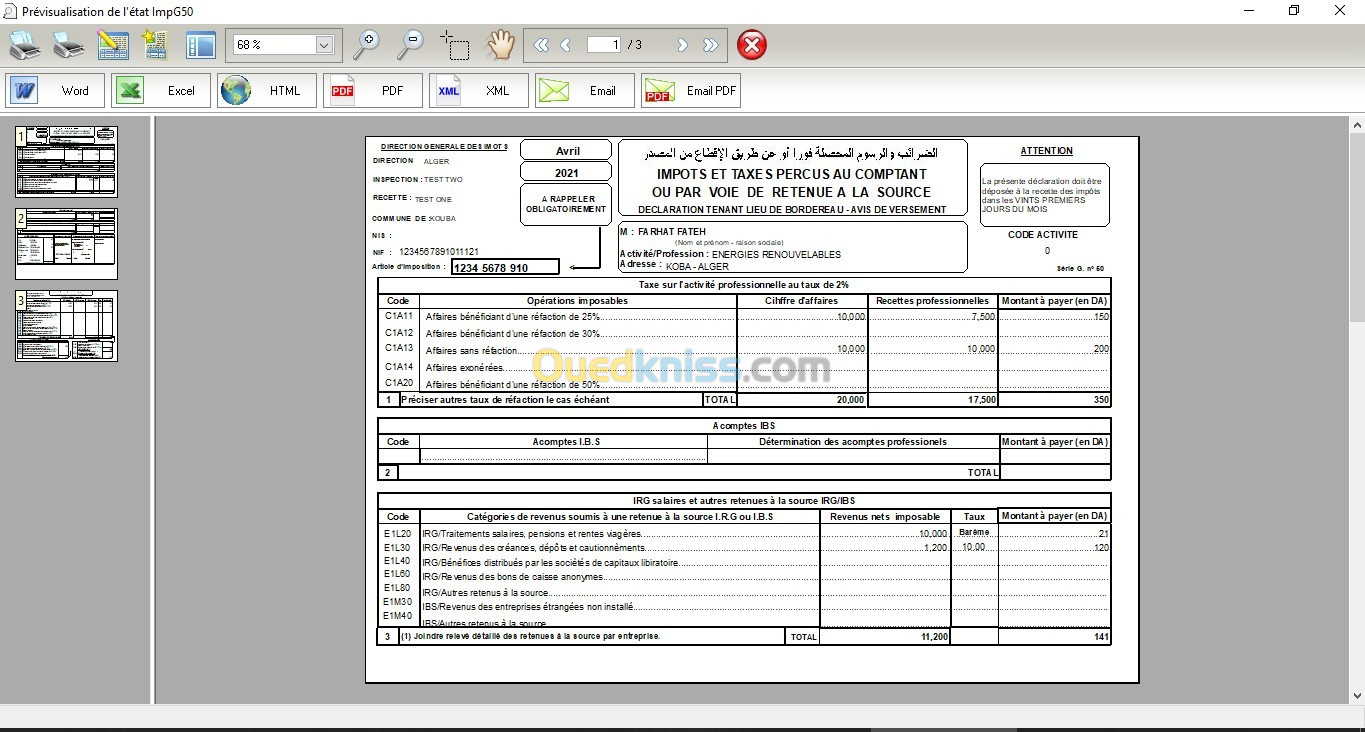Click the 'ATTENTION' heading
Image resolution: width=1365 pixels, height=732 pixels.
click(x=1046, y=151)
